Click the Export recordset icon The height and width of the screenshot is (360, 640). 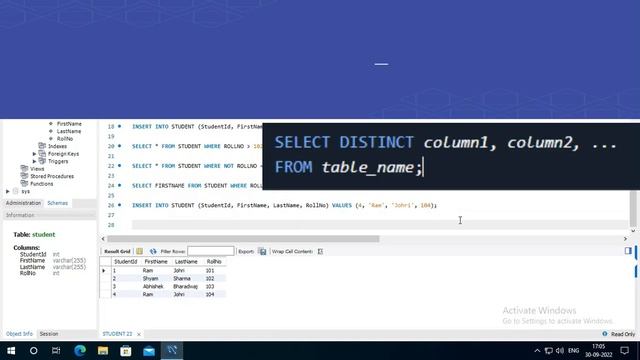tap(262, 251)
